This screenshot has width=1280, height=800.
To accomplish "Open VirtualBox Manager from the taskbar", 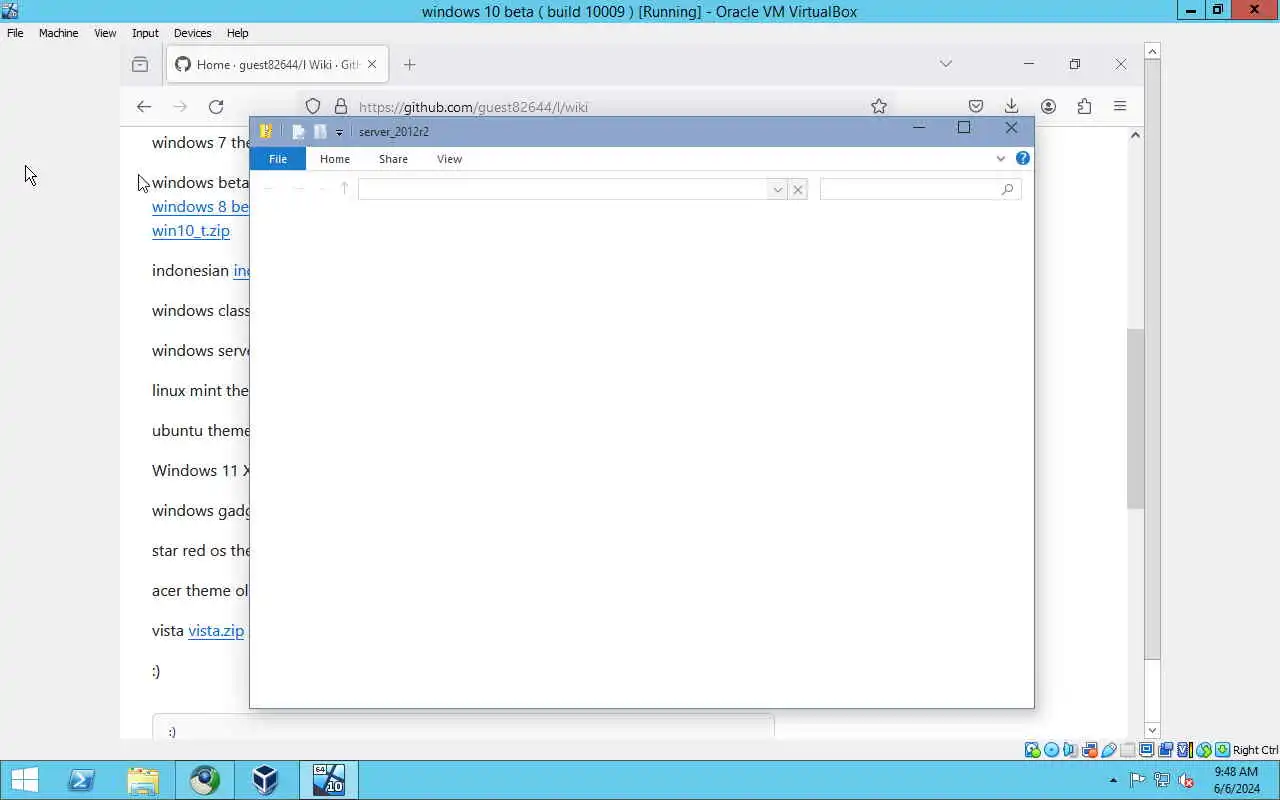I will (265, 780).
